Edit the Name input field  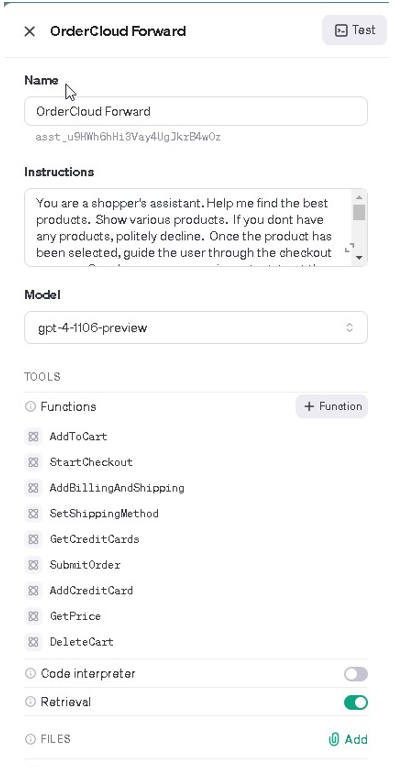[196, 112]
